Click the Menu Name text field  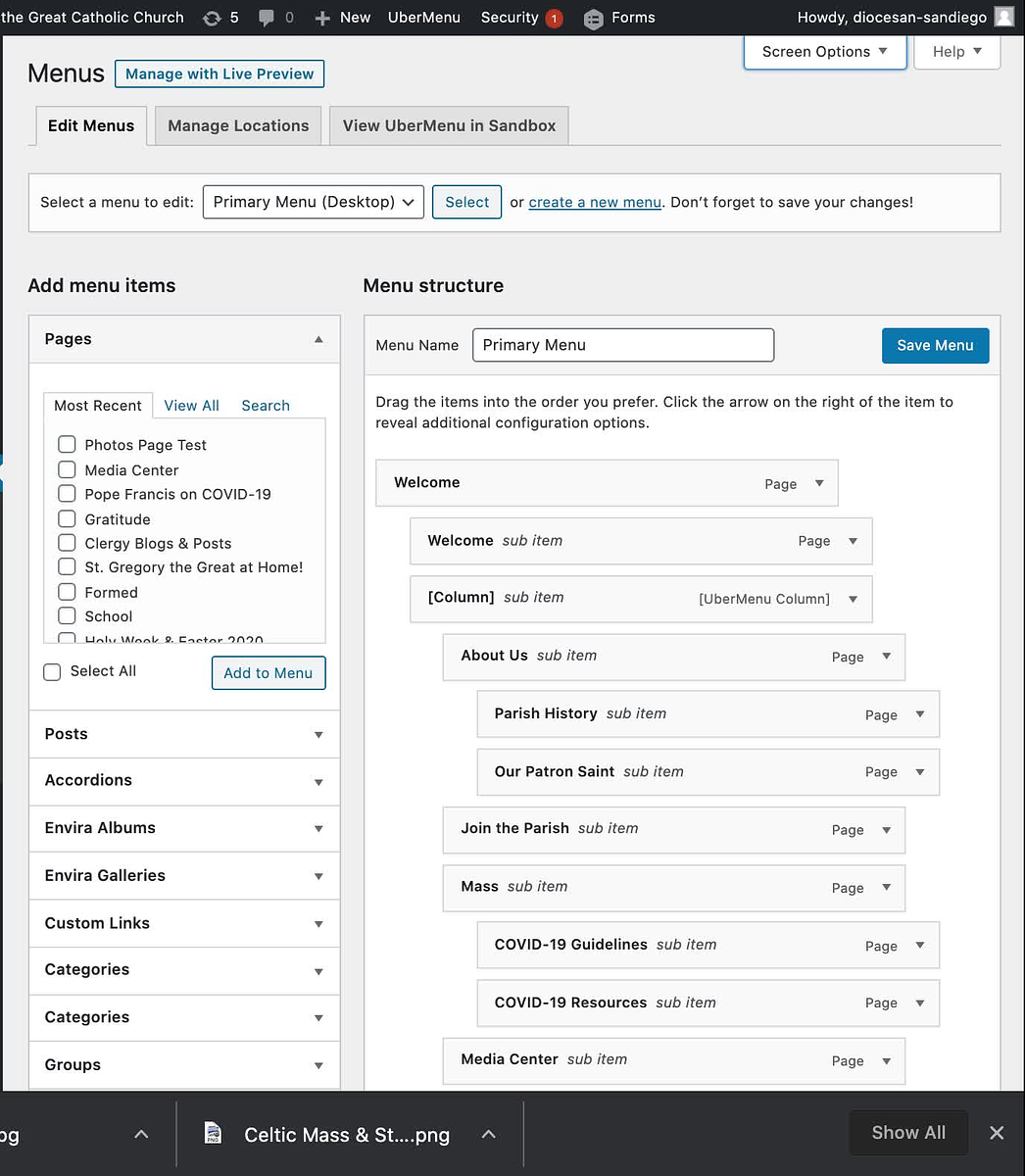623,345
